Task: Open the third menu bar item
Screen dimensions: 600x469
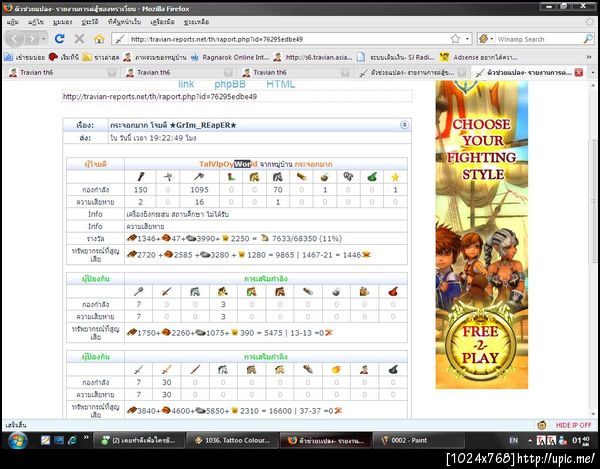Action: [62, 22]
